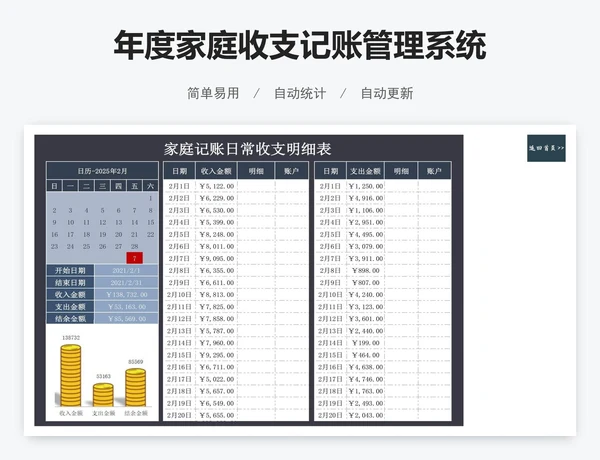This screenshot has width=600, height=460.
Task: Select expense amount ￥464.00
Action: pos(365,355)
